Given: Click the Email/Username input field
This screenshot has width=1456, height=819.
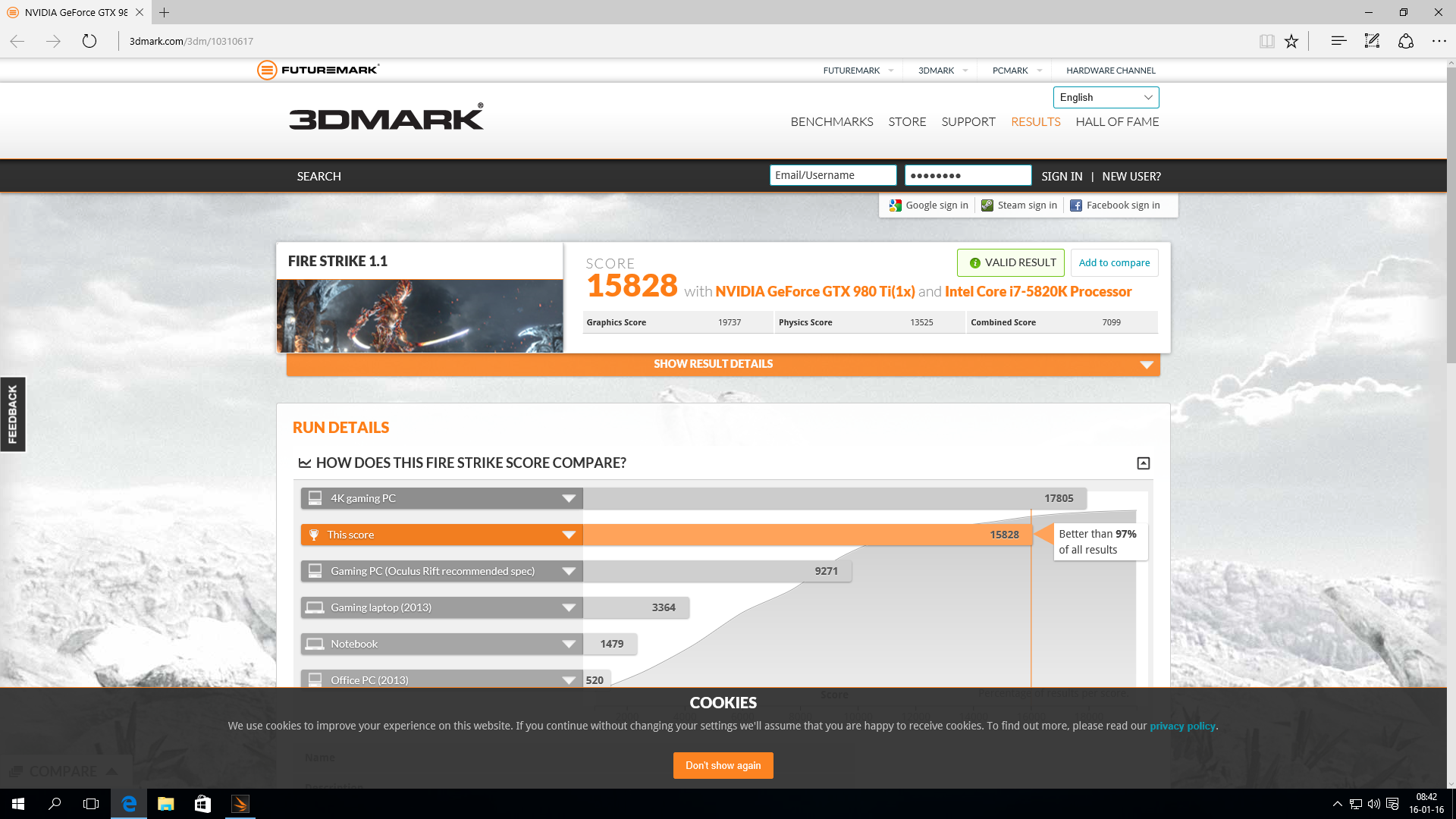Looking at the screenshot, I should click(833, 175).
